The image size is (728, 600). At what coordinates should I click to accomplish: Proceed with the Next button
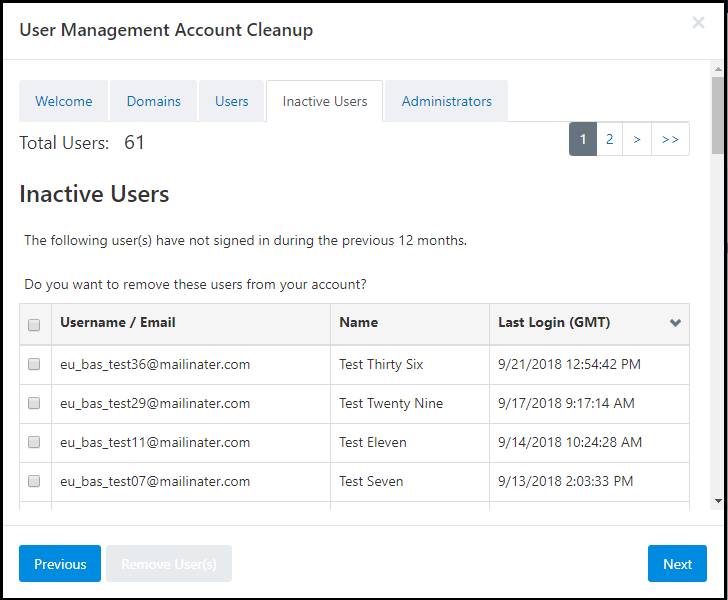677,564
